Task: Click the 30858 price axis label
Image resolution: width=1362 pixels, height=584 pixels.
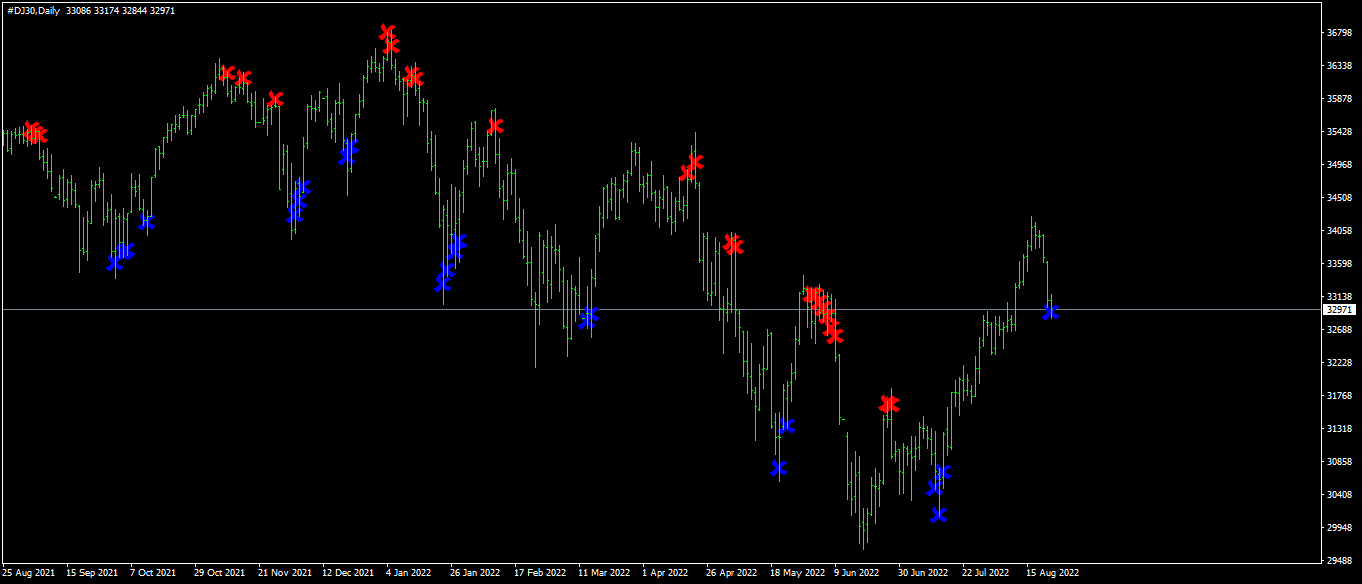Action: click(1339, 462)
